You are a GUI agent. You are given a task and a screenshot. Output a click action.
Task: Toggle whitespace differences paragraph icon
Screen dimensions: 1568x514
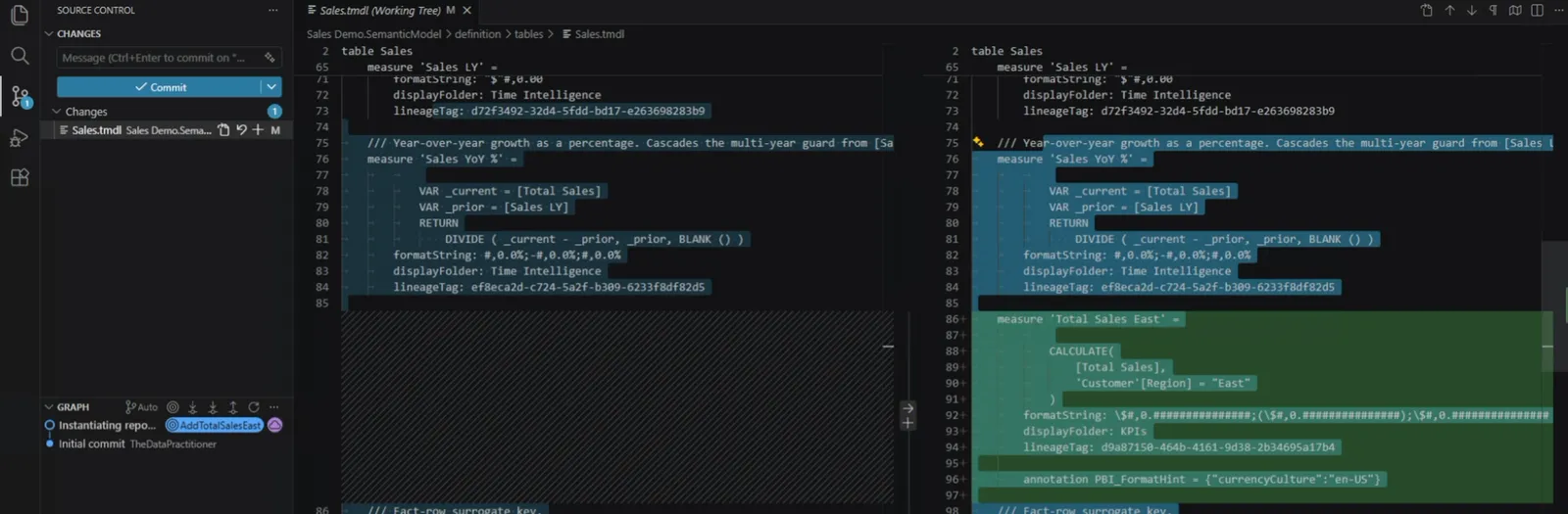(x=1494, y=11)
